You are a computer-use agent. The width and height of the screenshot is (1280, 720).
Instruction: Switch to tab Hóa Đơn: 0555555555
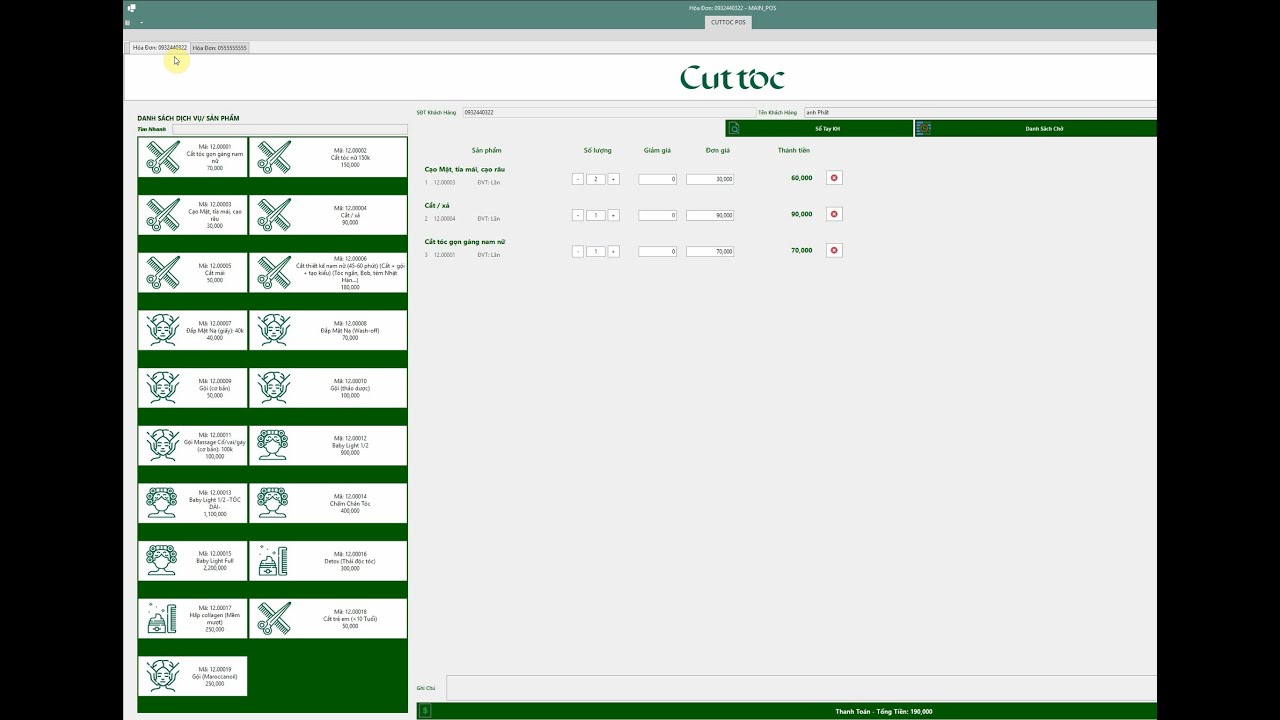click(x=219, y=48)
